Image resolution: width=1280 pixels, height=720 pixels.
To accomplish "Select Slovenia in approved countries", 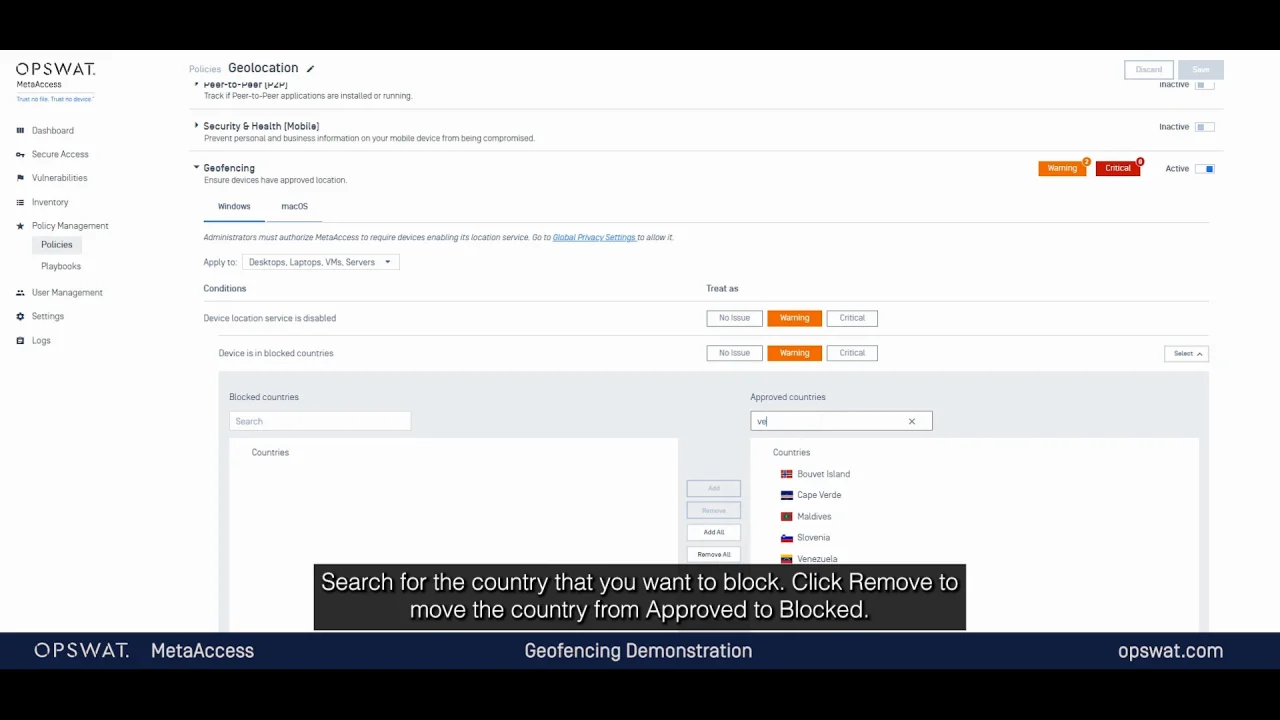I will (813, 538).
